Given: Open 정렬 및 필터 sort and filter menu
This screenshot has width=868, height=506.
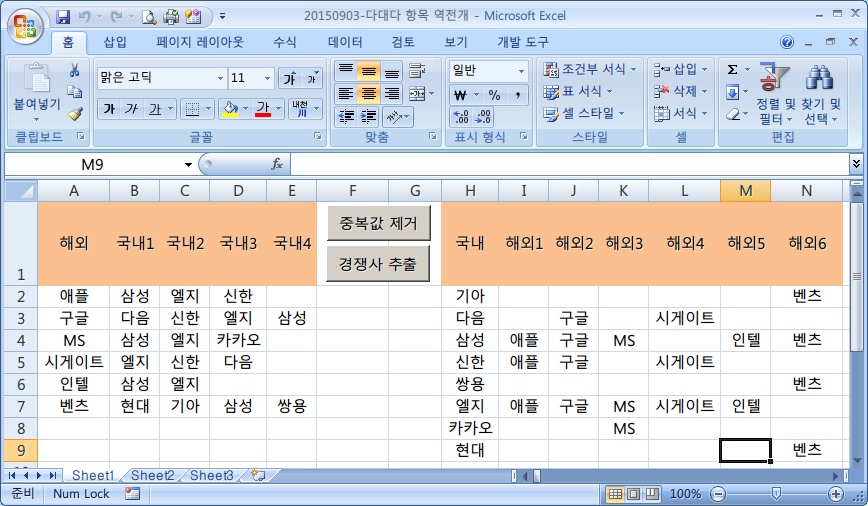Looking at the screenshot, I should (x=775, y=94).
